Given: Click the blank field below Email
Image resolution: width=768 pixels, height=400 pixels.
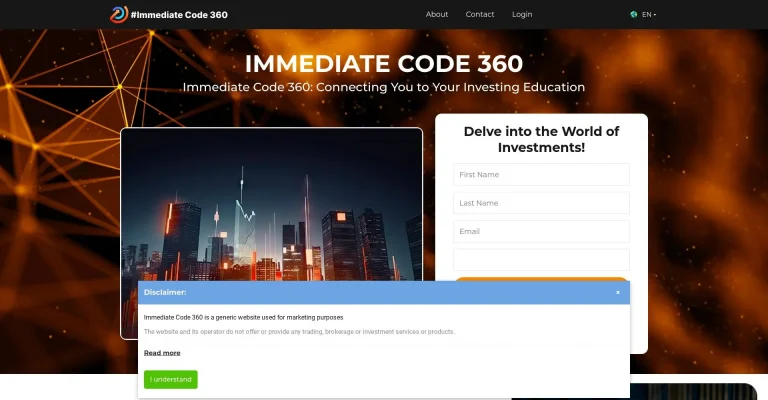Looking at the screenshot, I should (541, 259).
